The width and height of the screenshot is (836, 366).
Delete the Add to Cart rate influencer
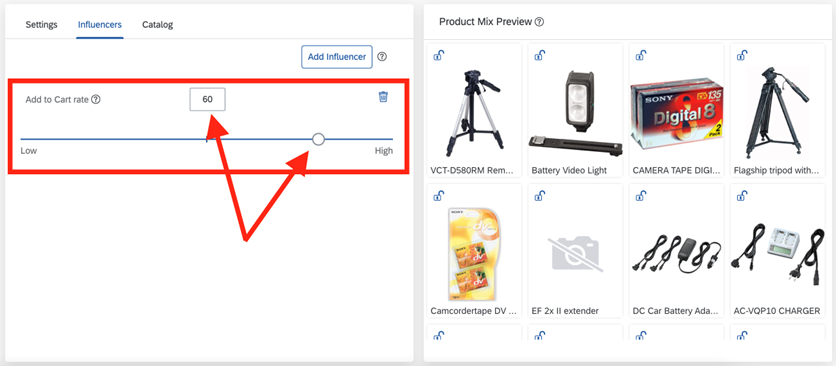tap(383, 97)
